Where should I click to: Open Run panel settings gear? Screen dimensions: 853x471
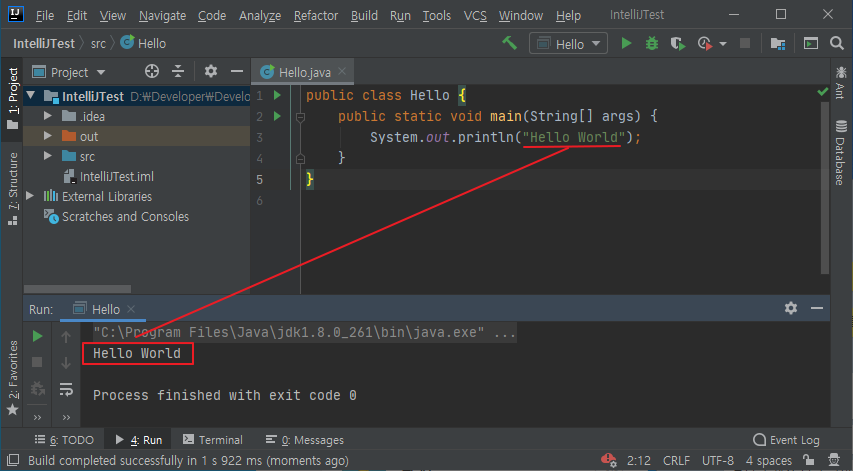click(791, 308)
